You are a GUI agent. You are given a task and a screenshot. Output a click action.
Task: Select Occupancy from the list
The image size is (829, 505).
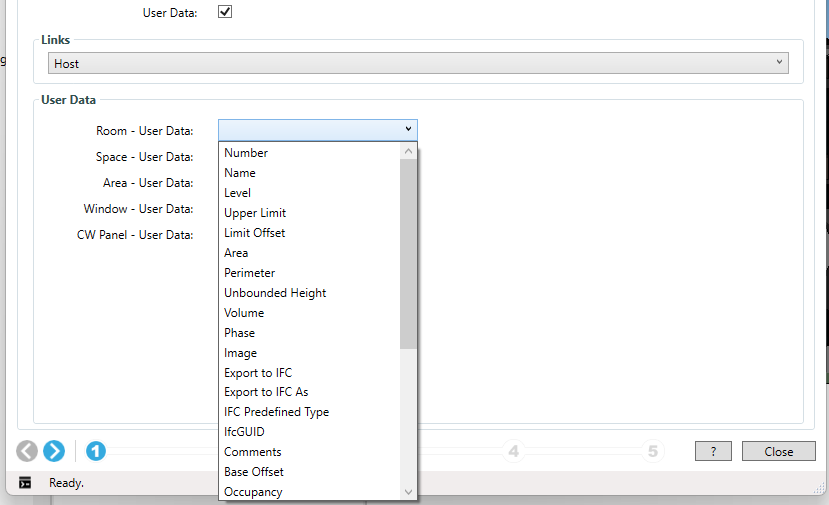[x=253, y=492]
